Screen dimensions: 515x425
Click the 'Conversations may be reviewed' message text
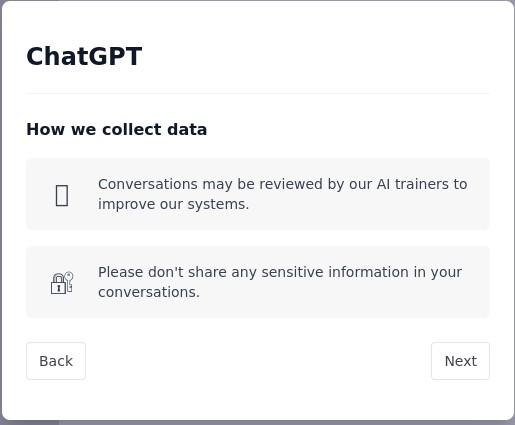(x=283, y=194)
